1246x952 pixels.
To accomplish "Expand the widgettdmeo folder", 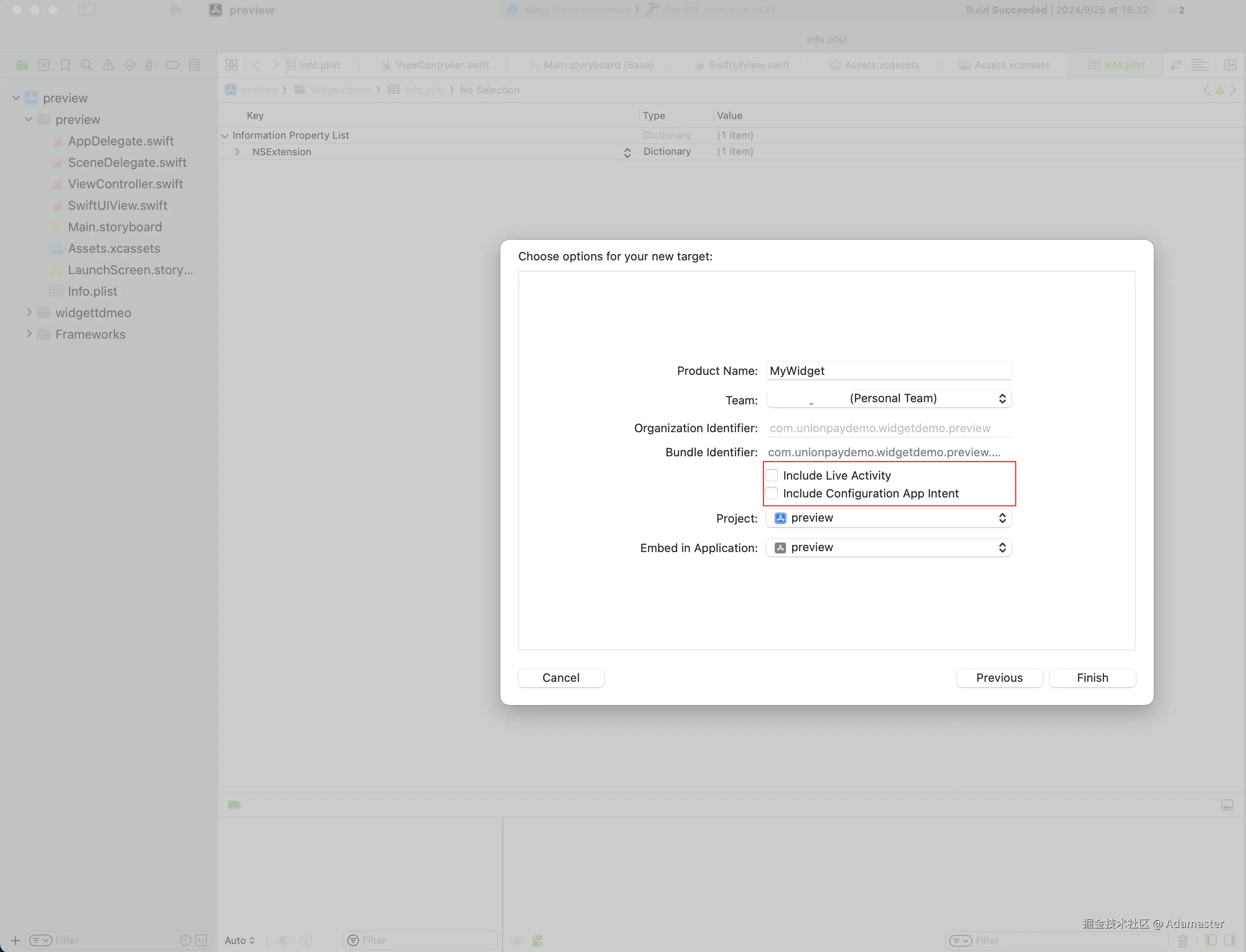I will pos(30,312).
